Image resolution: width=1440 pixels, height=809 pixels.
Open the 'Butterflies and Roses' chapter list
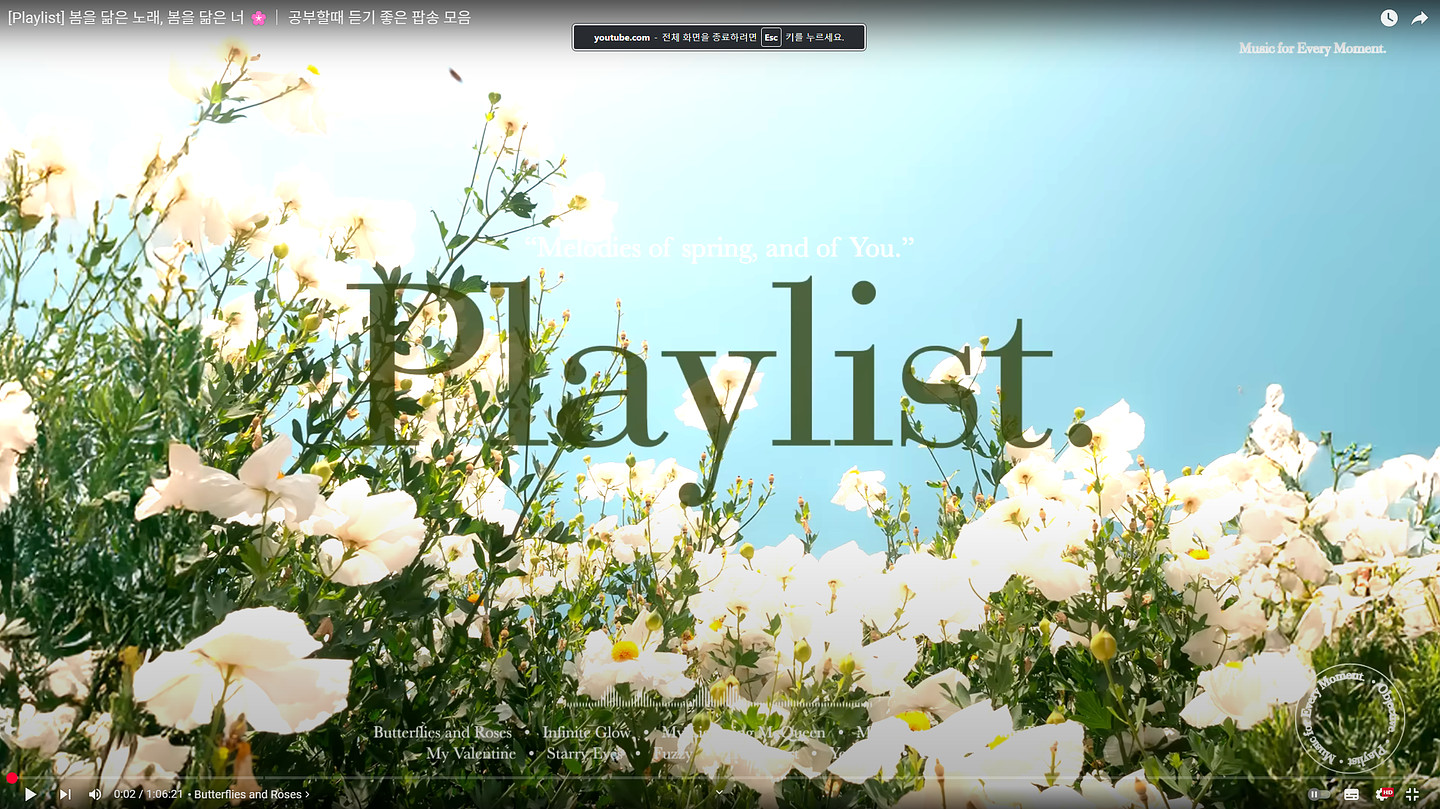247,794
